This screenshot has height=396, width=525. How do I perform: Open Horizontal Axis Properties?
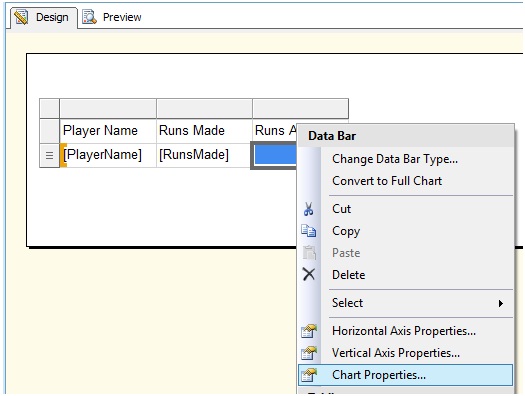click(x=405, y=331)
